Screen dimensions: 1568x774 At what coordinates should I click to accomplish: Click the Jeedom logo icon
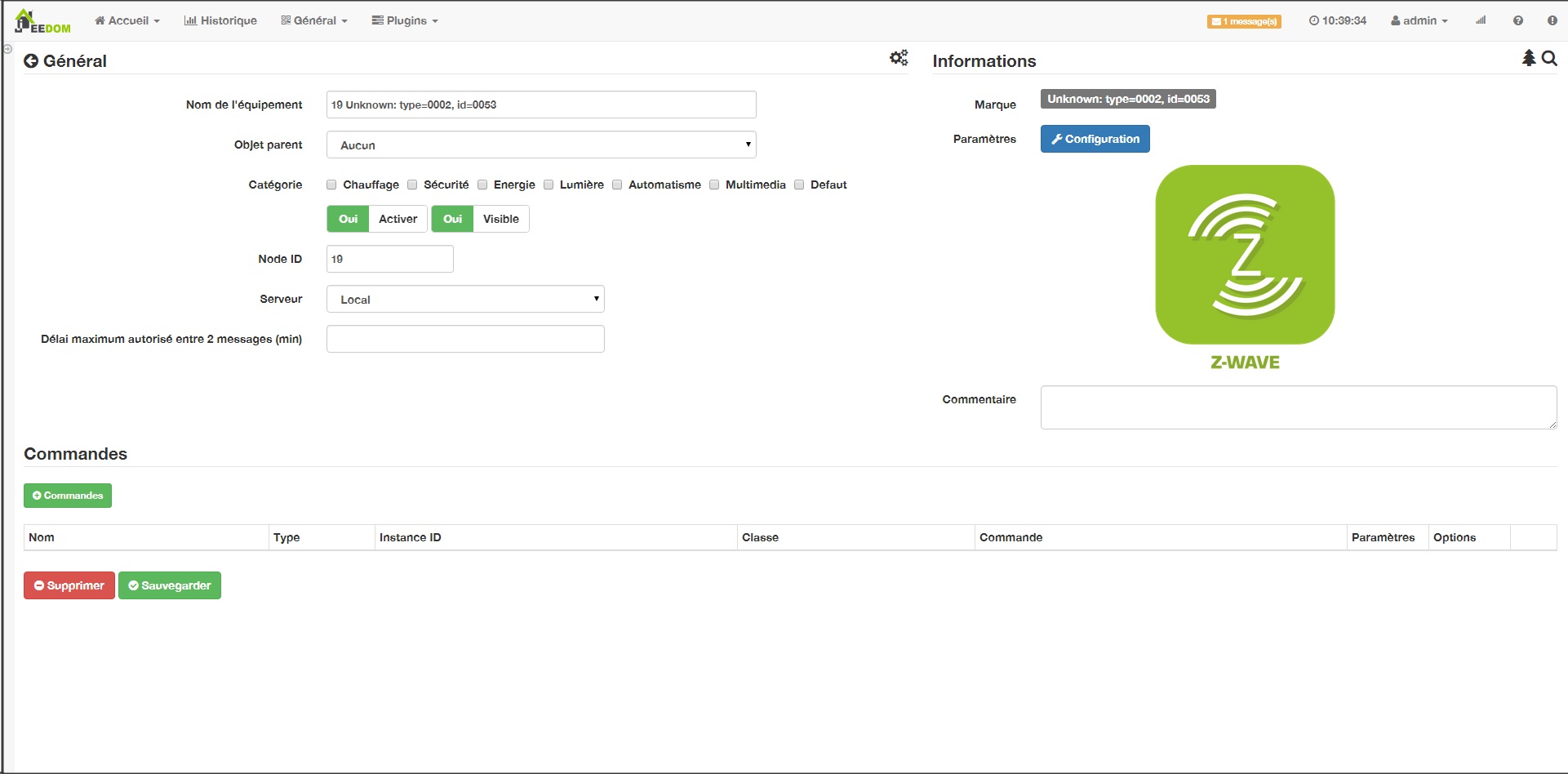42,21
